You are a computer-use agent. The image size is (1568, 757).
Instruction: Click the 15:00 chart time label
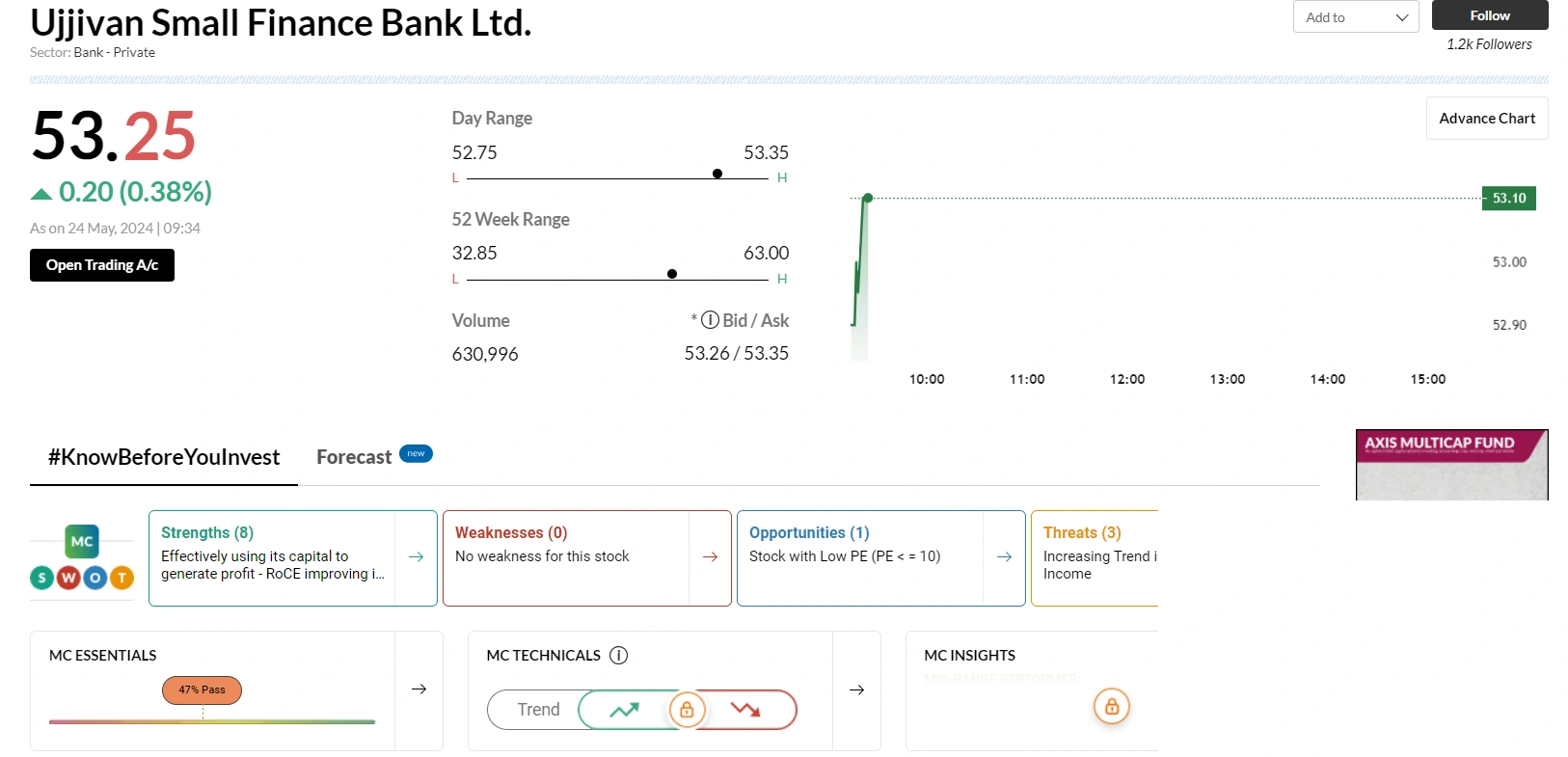tap(1428, 379)
